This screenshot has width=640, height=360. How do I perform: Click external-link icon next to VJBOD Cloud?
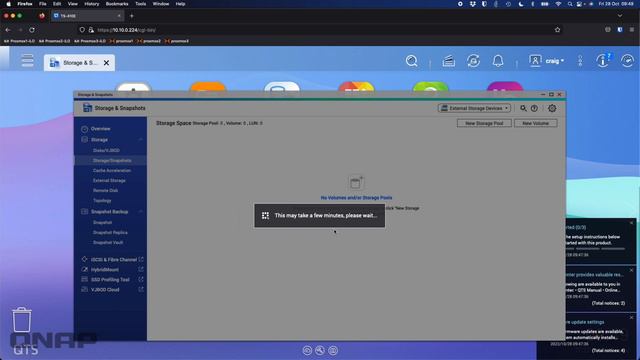coord(141,289)
